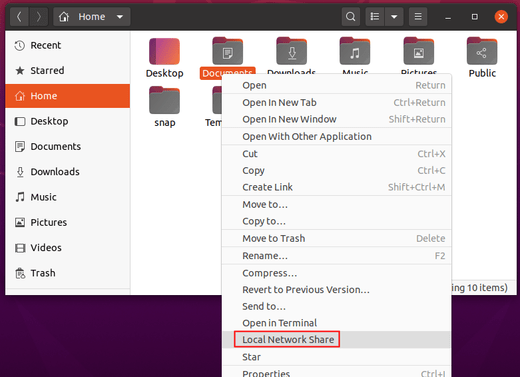Go forward with the right arrow button

(x=39, y=17)
